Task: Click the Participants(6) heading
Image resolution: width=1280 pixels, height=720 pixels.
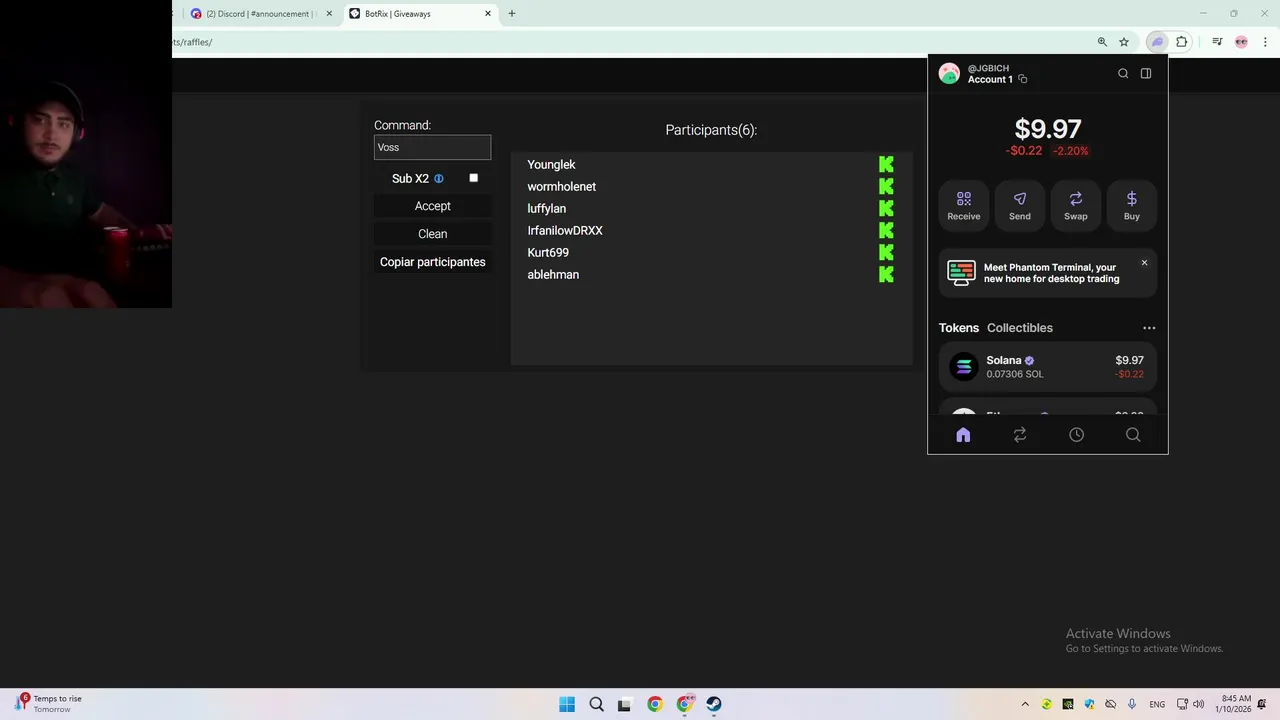Action: 711,130
